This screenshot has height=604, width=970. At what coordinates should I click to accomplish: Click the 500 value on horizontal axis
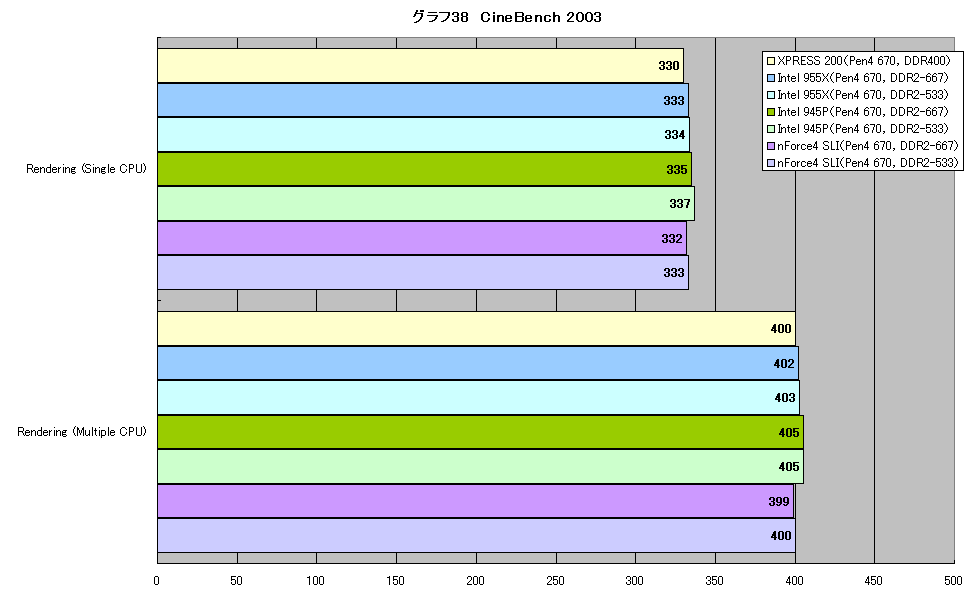[x=953, y=580]
